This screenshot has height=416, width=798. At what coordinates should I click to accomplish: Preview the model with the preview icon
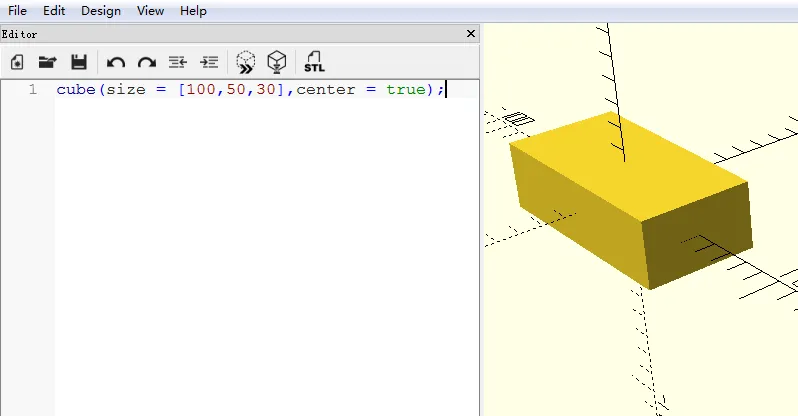click(x=246, y=62)
